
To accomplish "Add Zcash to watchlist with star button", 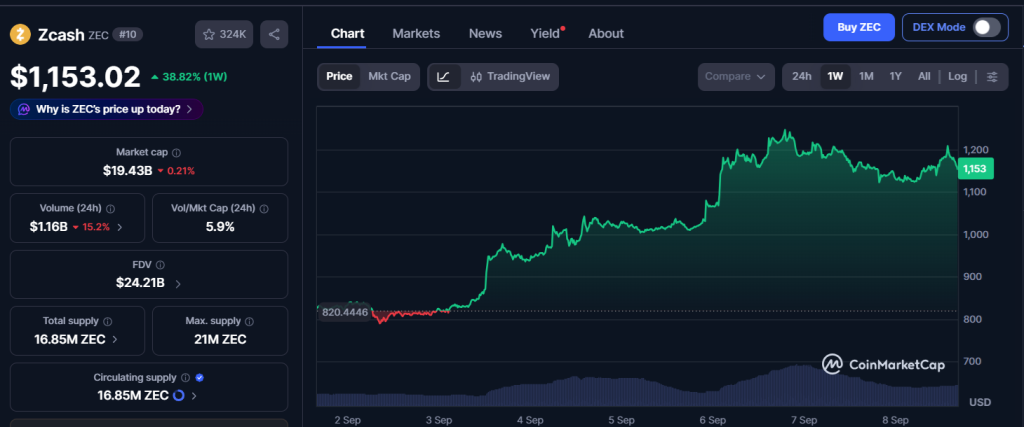I will (x=224, y=35).
